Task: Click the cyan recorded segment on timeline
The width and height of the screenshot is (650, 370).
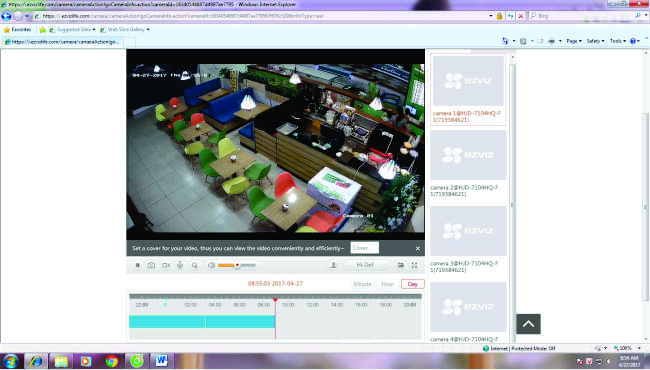Action: pos(202,322)
